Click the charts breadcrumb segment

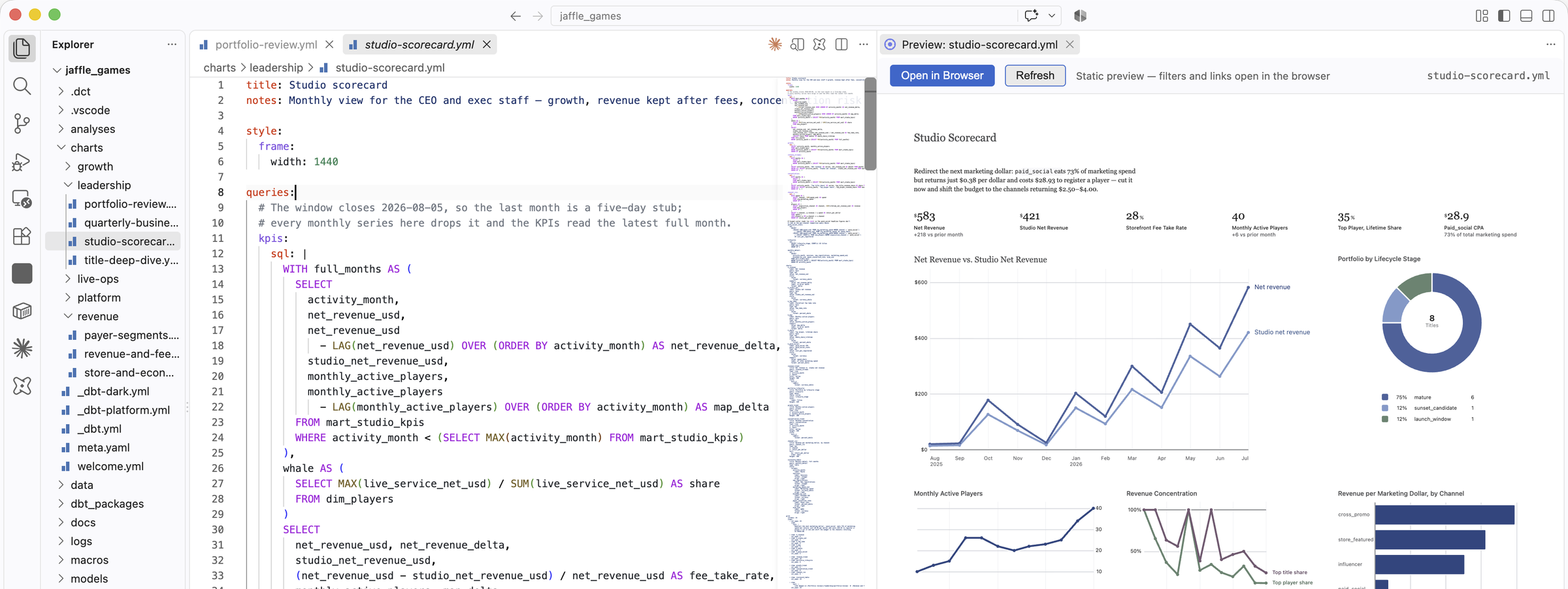click(x=220, y=68)
